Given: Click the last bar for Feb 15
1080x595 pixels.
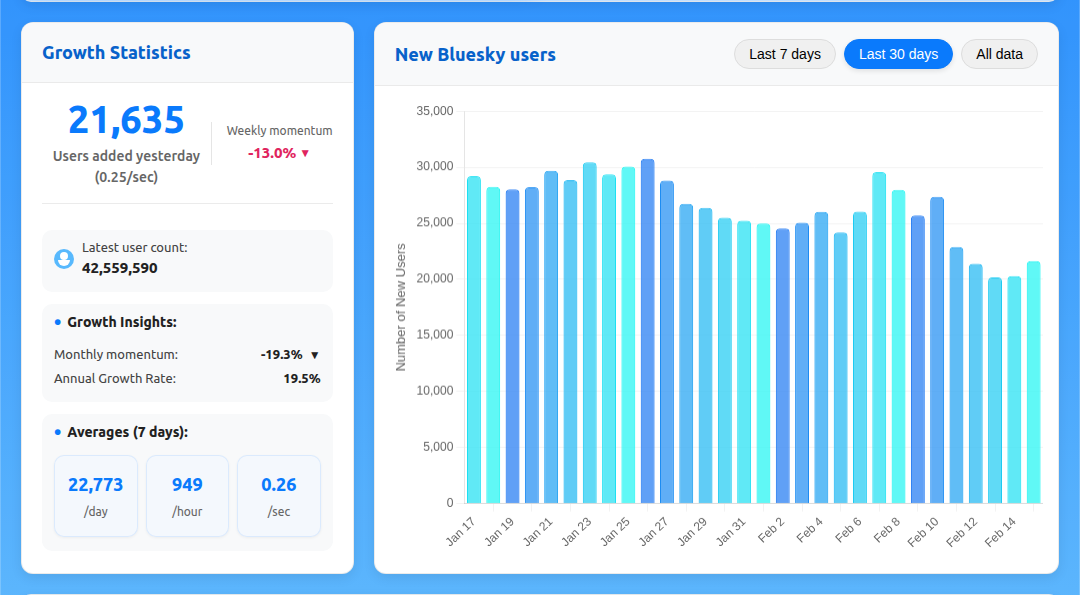Looking at the screenshot, I should (1033, 382).
